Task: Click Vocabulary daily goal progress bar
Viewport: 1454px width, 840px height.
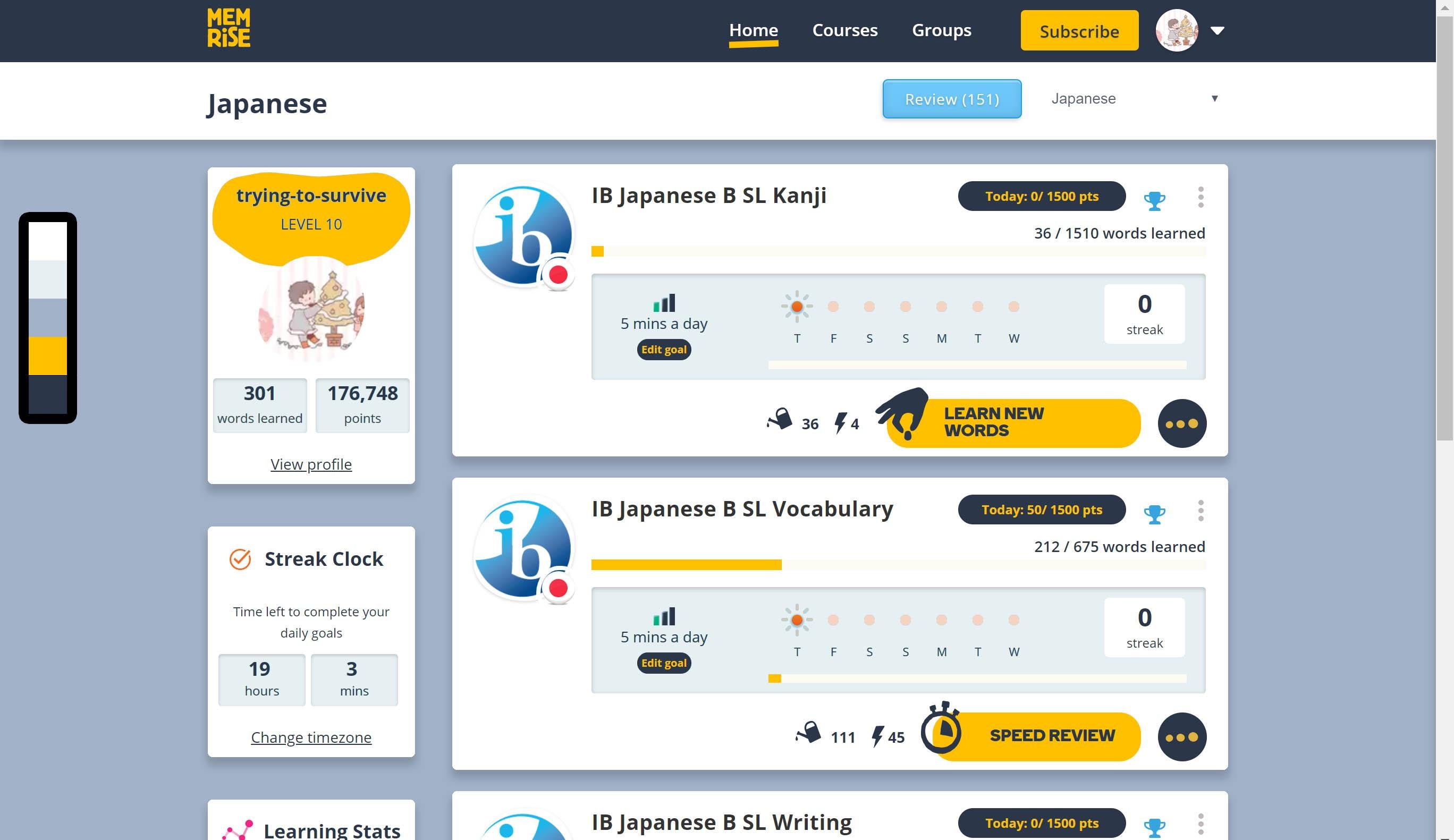Action: click(977, 678)
